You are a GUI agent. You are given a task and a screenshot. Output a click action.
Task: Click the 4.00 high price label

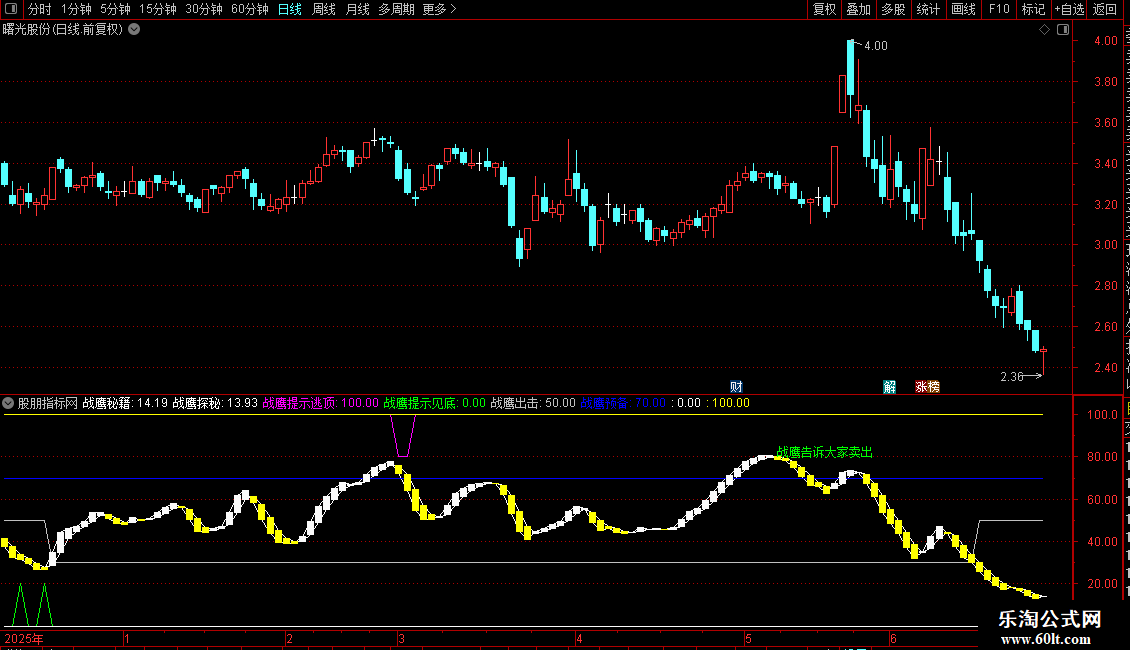(x=876, y=46)
